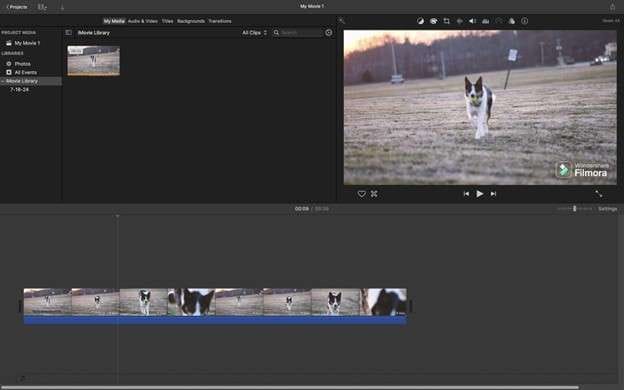Toggle the libraries sidebar icon

tap(68, 33)
